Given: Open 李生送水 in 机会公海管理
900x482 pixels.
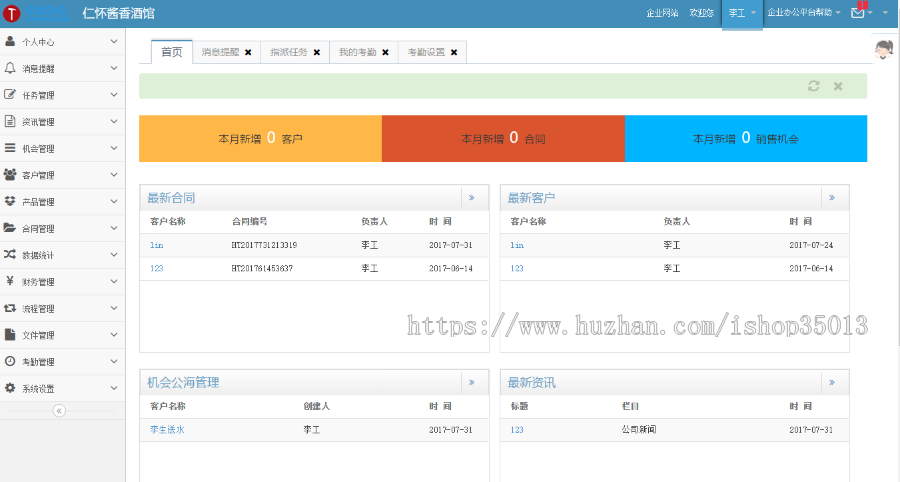Looking at the screenshot, I should pyautogui.click(x=167, y=429).
